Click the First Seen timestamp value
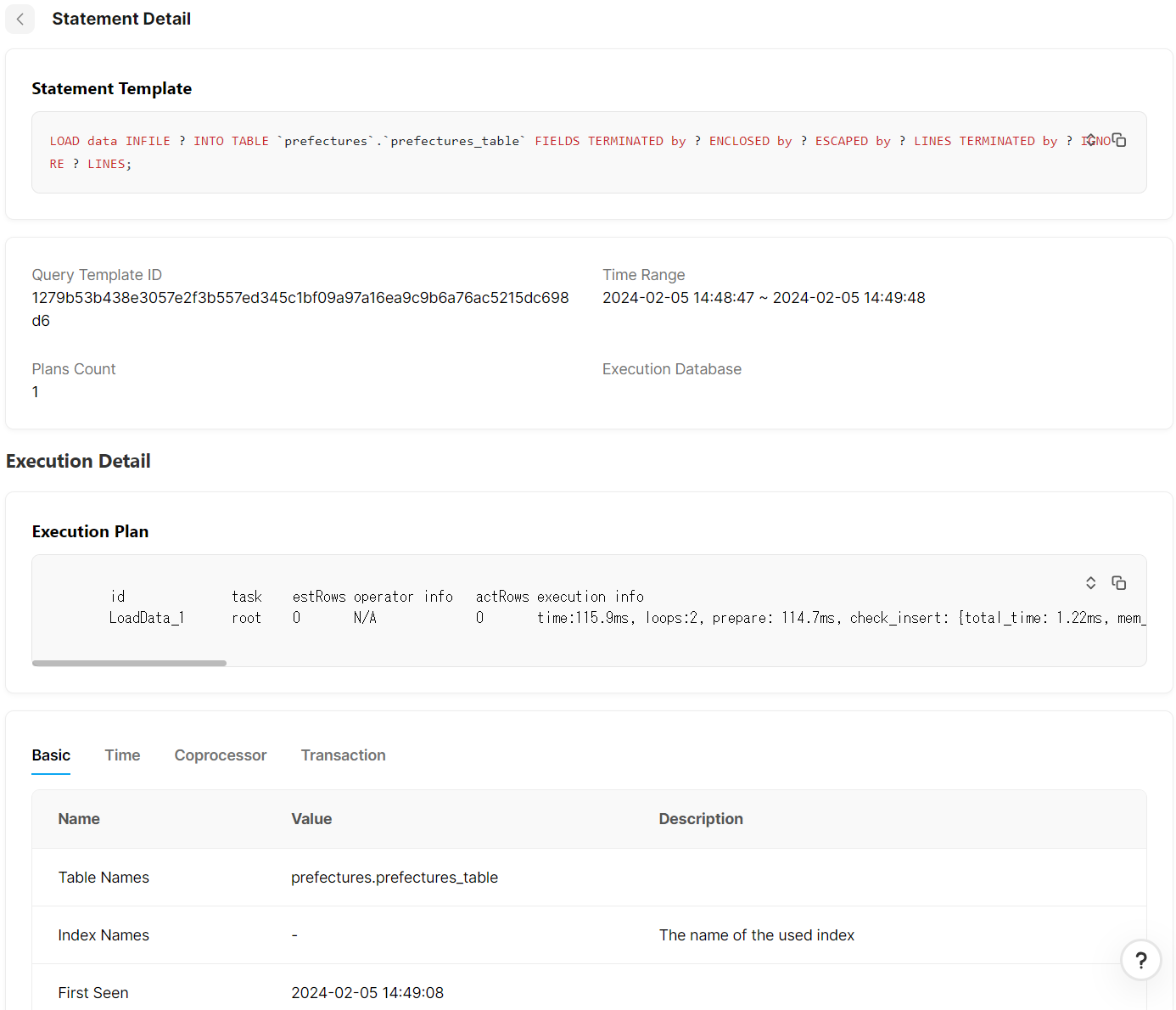 [x=367, y=992]
